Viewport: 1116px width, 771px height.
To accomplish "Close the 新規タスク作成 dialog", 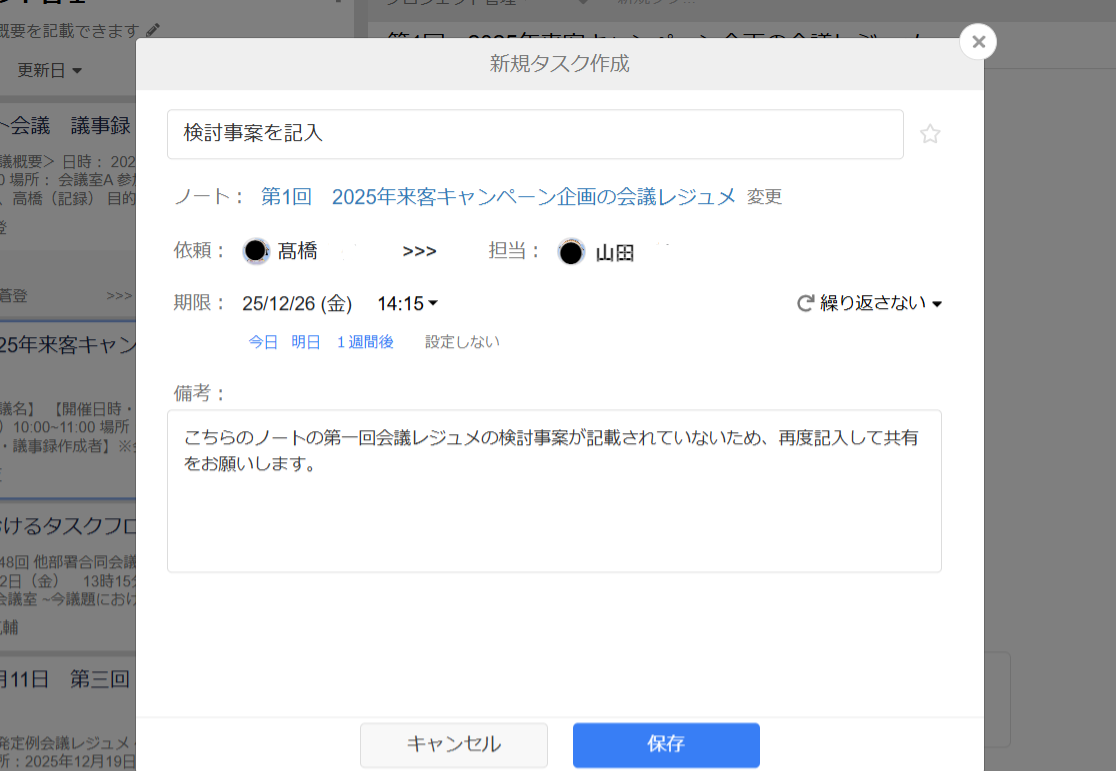I will coord(977,41).
